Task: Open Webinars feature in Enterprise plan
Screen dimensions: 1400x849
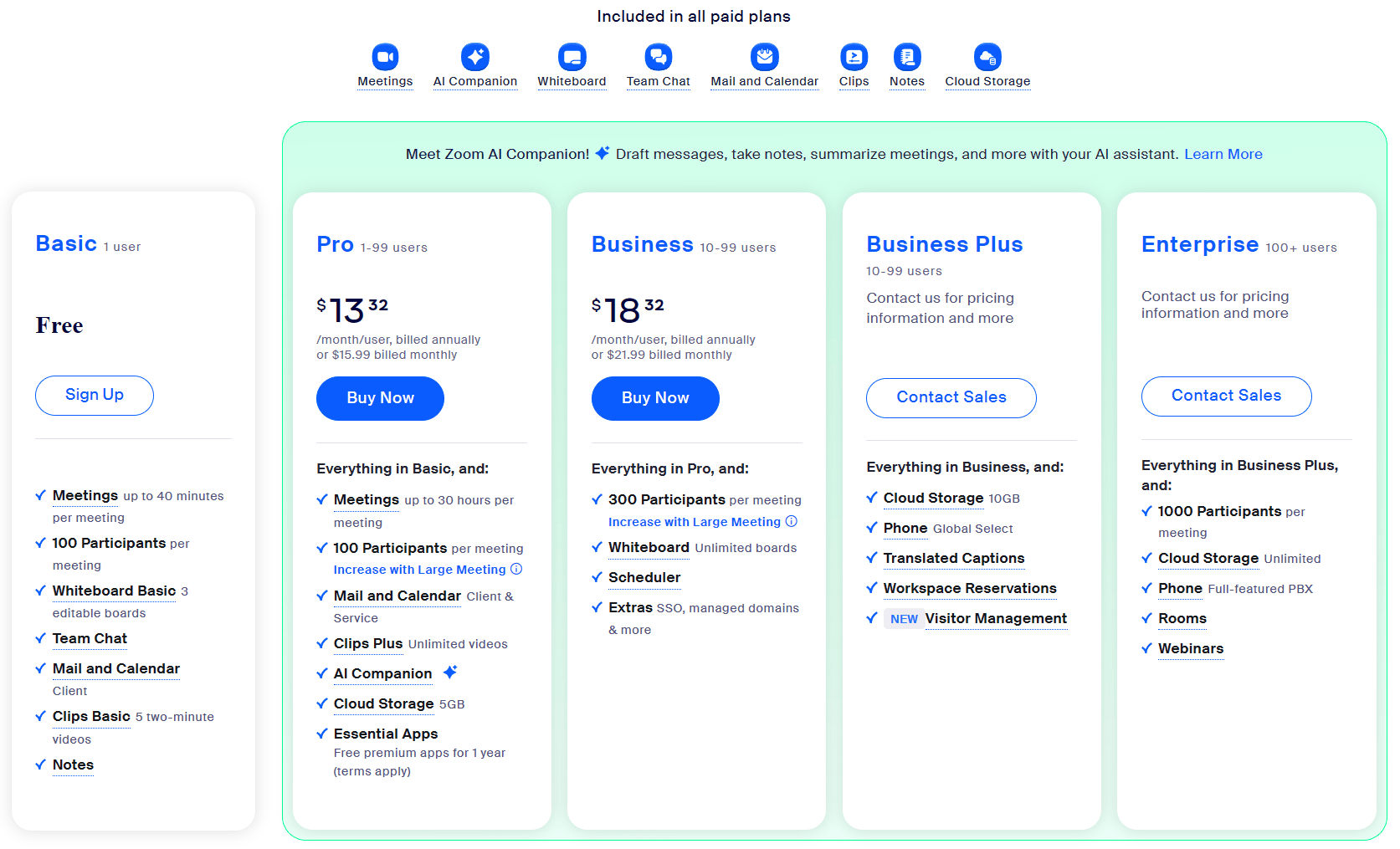Action: coord(1191,648)
